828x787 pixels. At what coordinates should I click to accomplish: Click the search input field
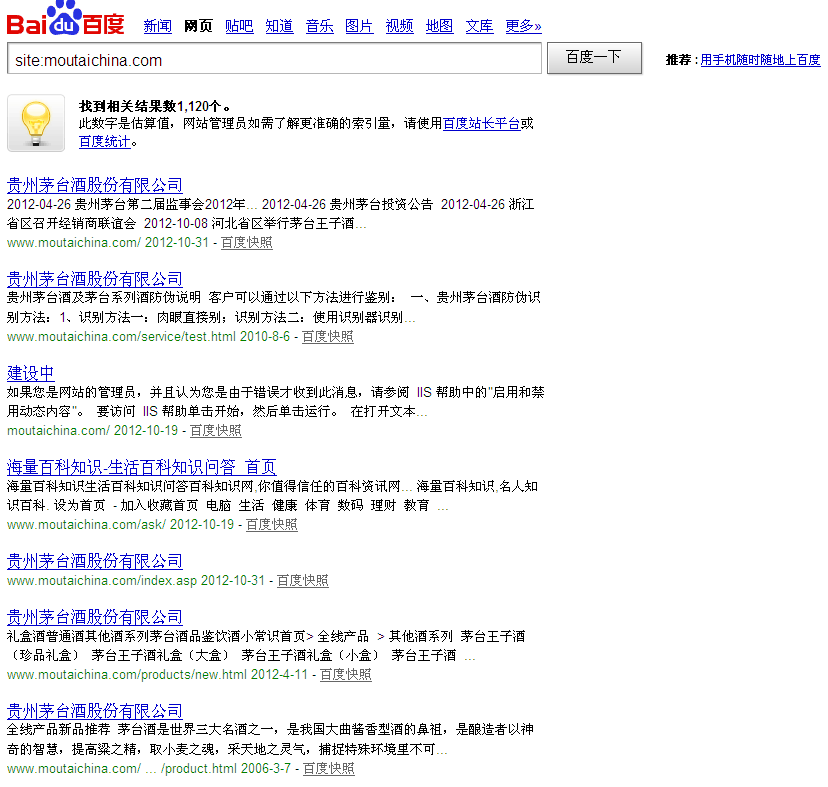coord(274,59)
